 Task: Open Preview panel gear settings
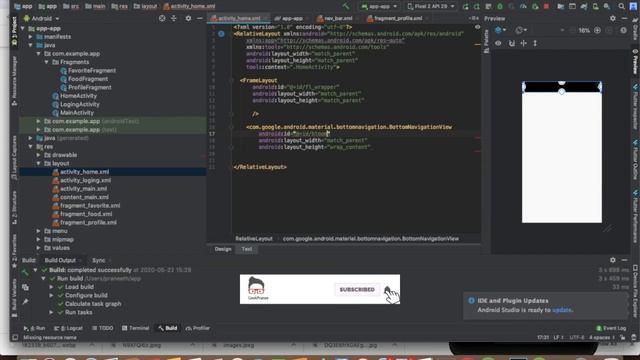pyautogui.click(x=613, y=18)
